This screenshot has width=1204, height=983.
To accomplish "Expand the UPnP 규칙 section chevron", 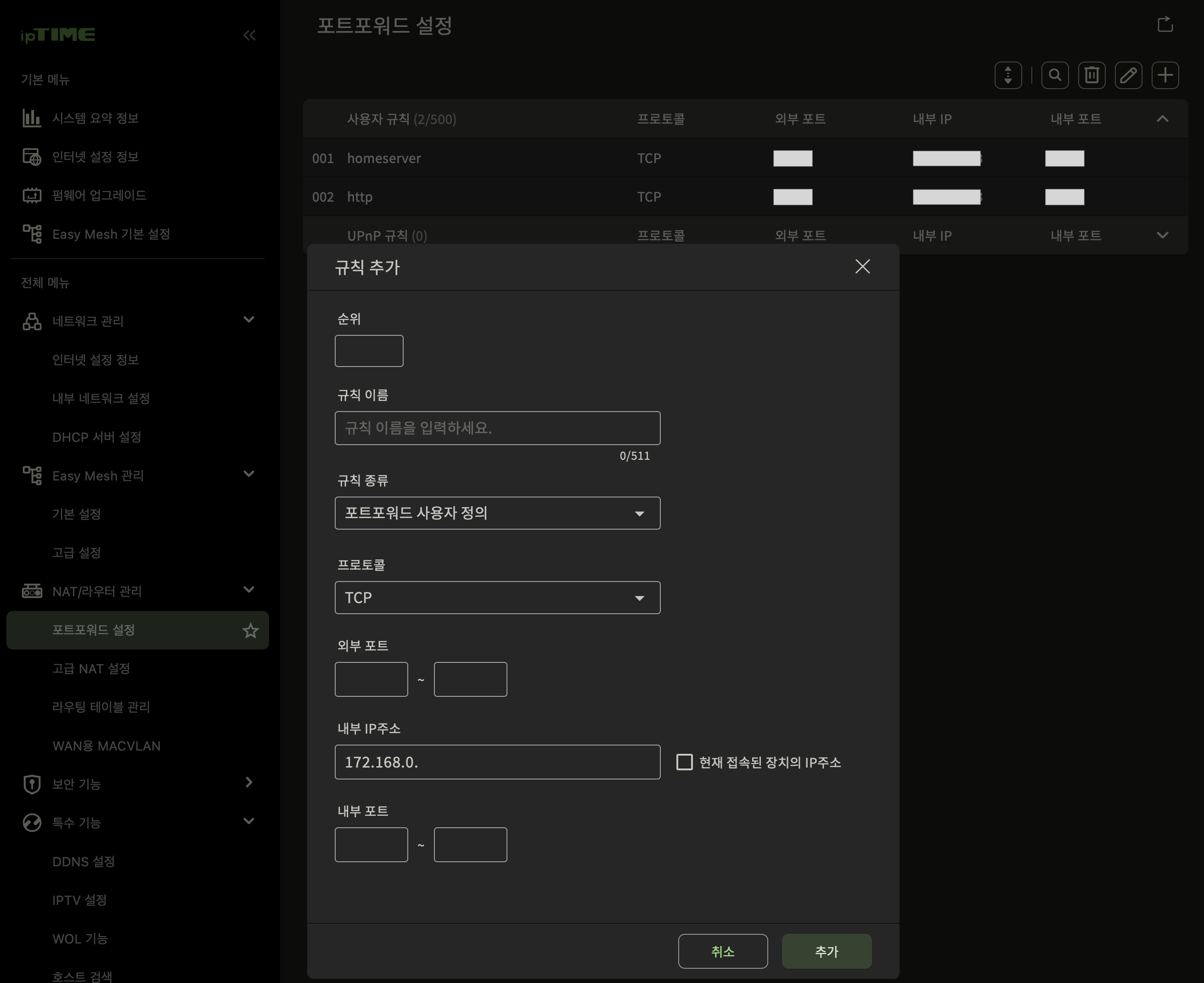I will click(1162, 235).
